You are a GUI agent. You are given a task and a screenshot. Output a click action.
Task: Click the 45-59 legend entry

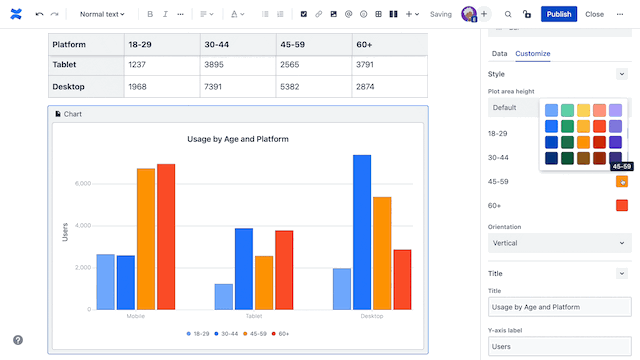pos(255,334)
